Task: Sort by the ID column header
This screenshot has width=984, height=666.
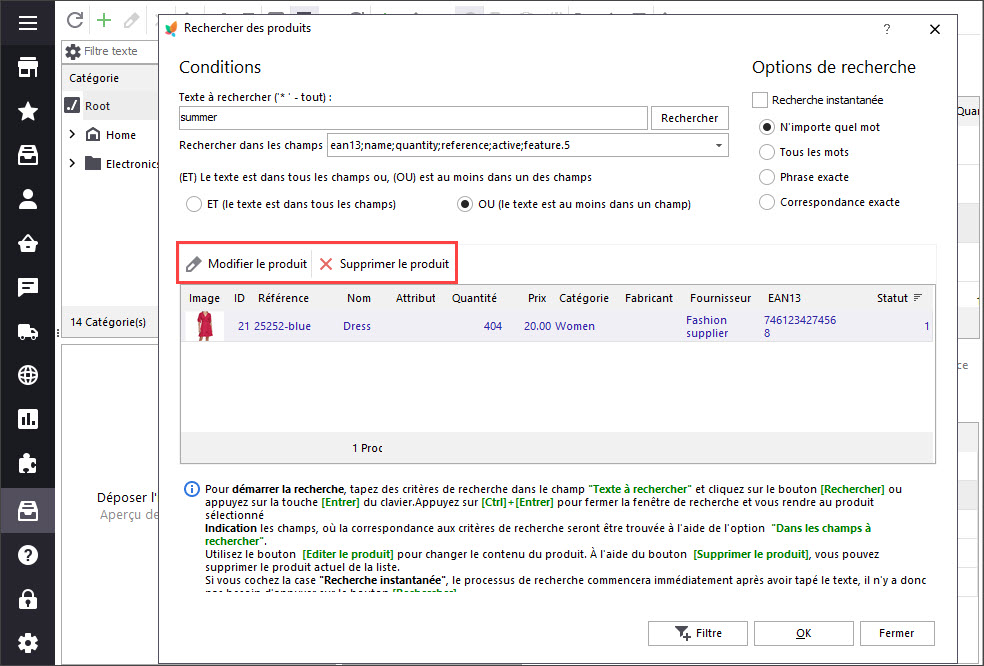Action: pyautogui.click(x=239, y=298)
